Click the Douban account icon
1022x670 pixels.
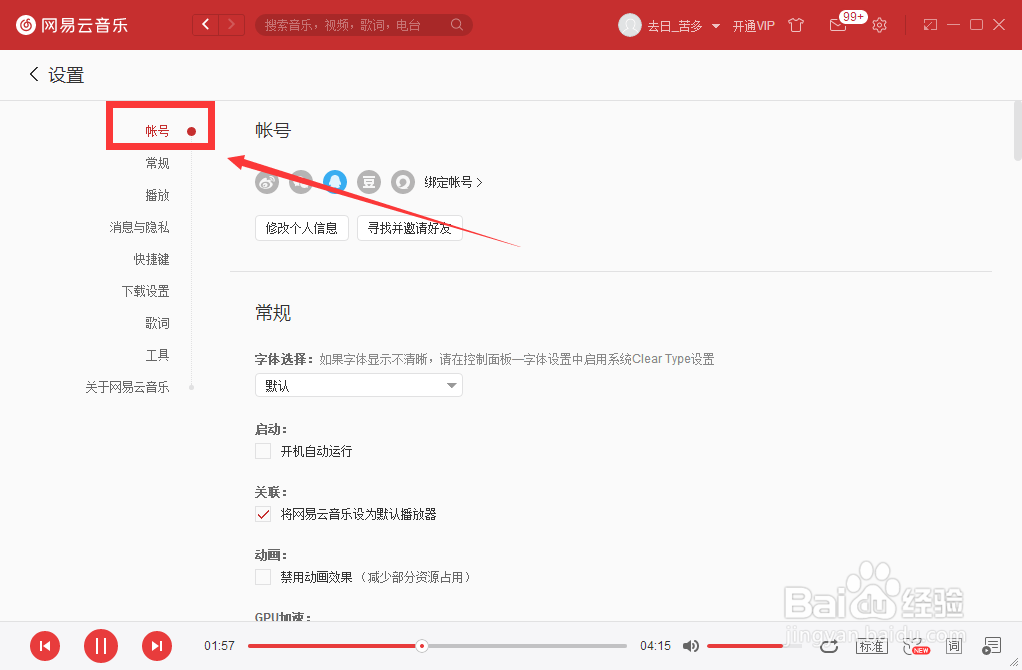tap(369, 182)
